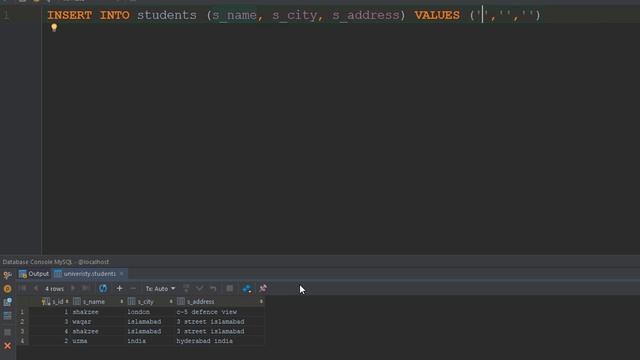Image resolution: width=640 pixels, height=360 pixels.
Task: Select the cell 'india' in s_city
Action: pyautogui.click(x=136, y=341)
